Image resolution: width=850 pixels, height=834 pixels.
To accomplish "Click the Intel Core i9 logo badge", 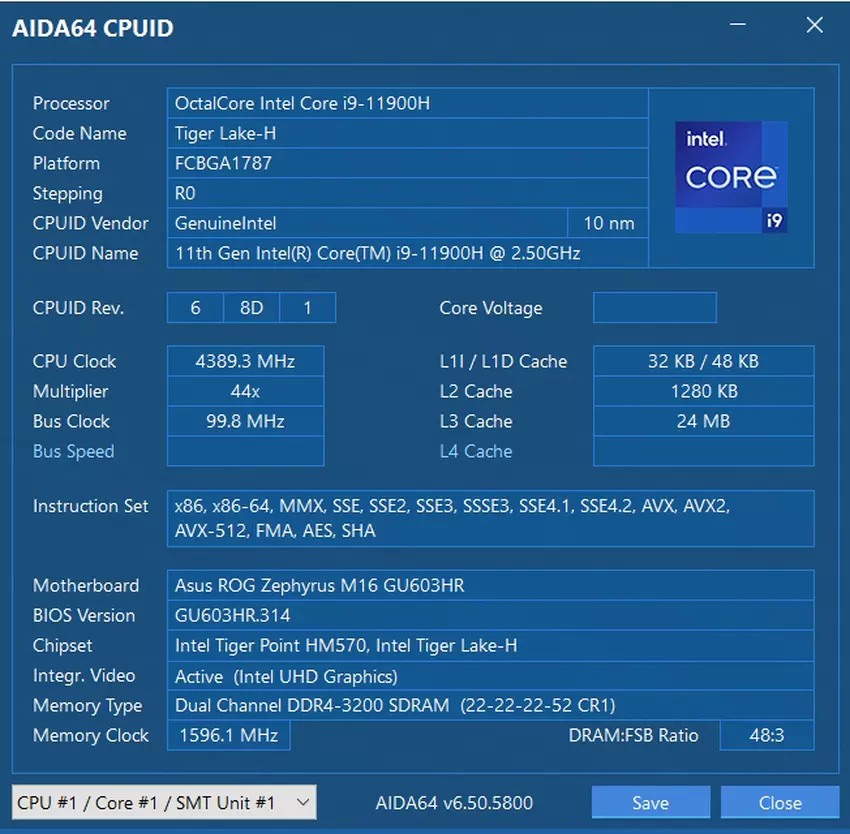I will coord(731,177).
